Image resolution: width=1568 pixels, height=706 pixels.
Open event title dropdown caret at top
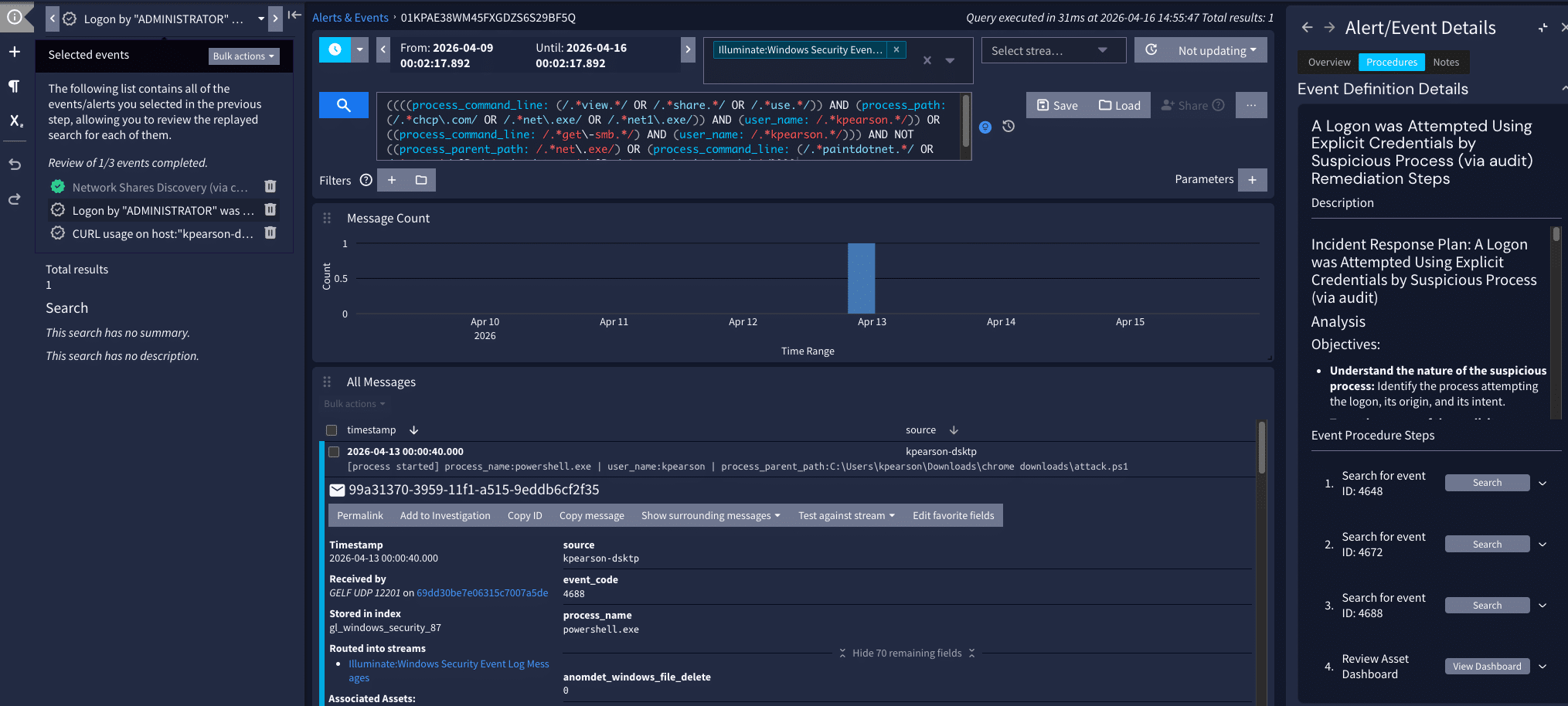coord(261,19)
